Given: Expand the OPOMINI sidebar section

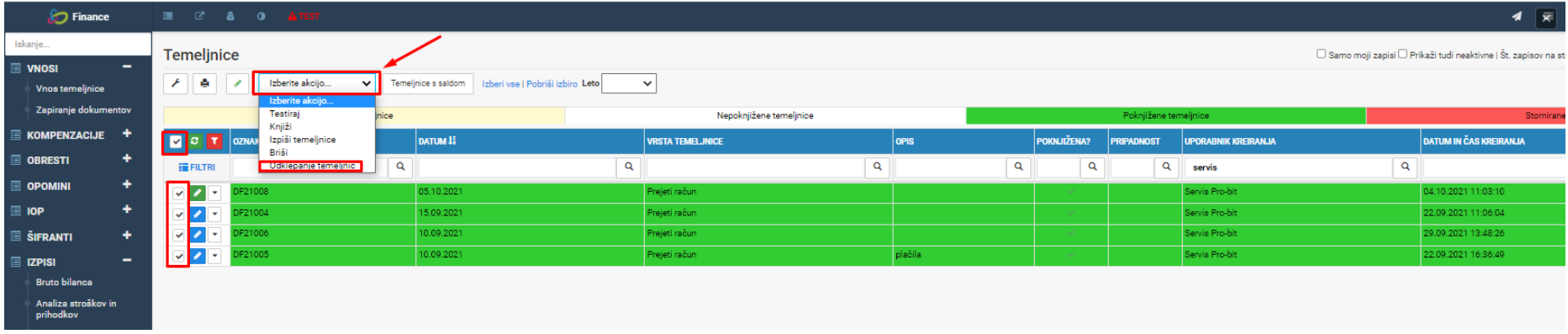Looking at the screenshot, I should tap(127, 184).
